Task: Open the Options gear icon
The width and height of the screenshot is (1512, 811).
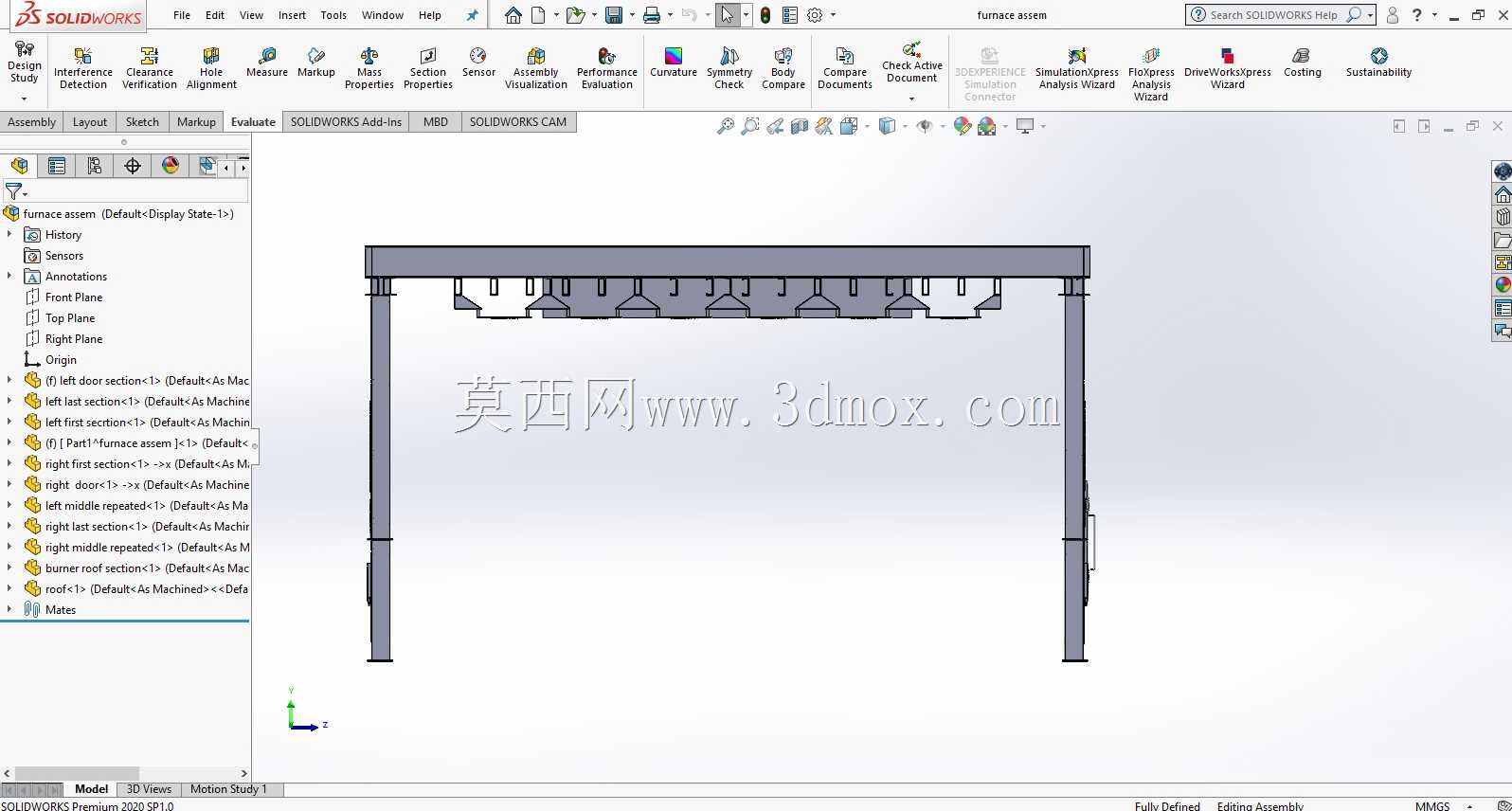Action: [x=815, y=15]
